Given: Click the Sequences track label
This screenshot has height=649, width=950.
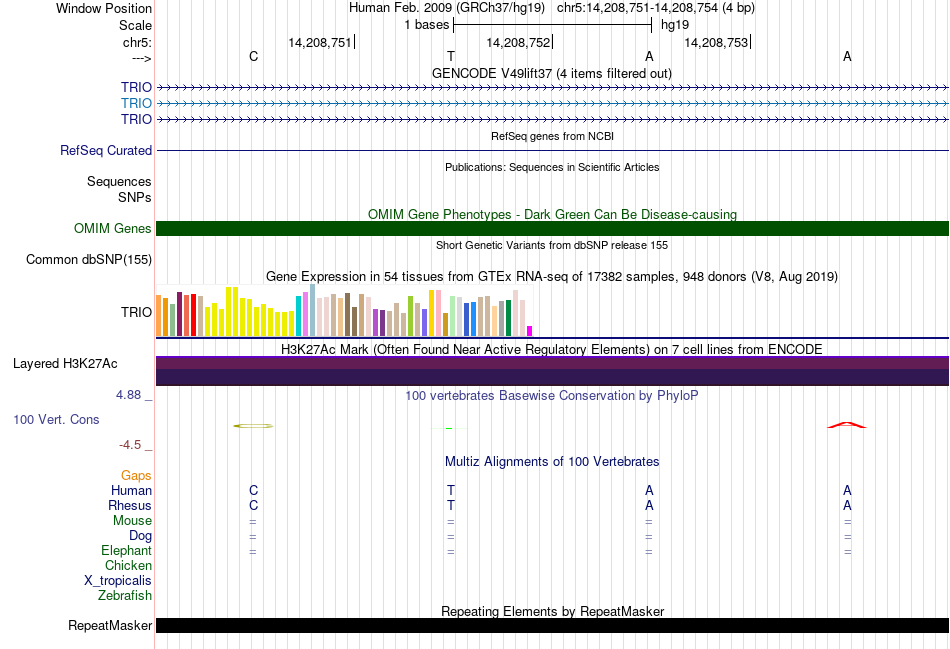Looking at the screenshot, I should [119, 181].
